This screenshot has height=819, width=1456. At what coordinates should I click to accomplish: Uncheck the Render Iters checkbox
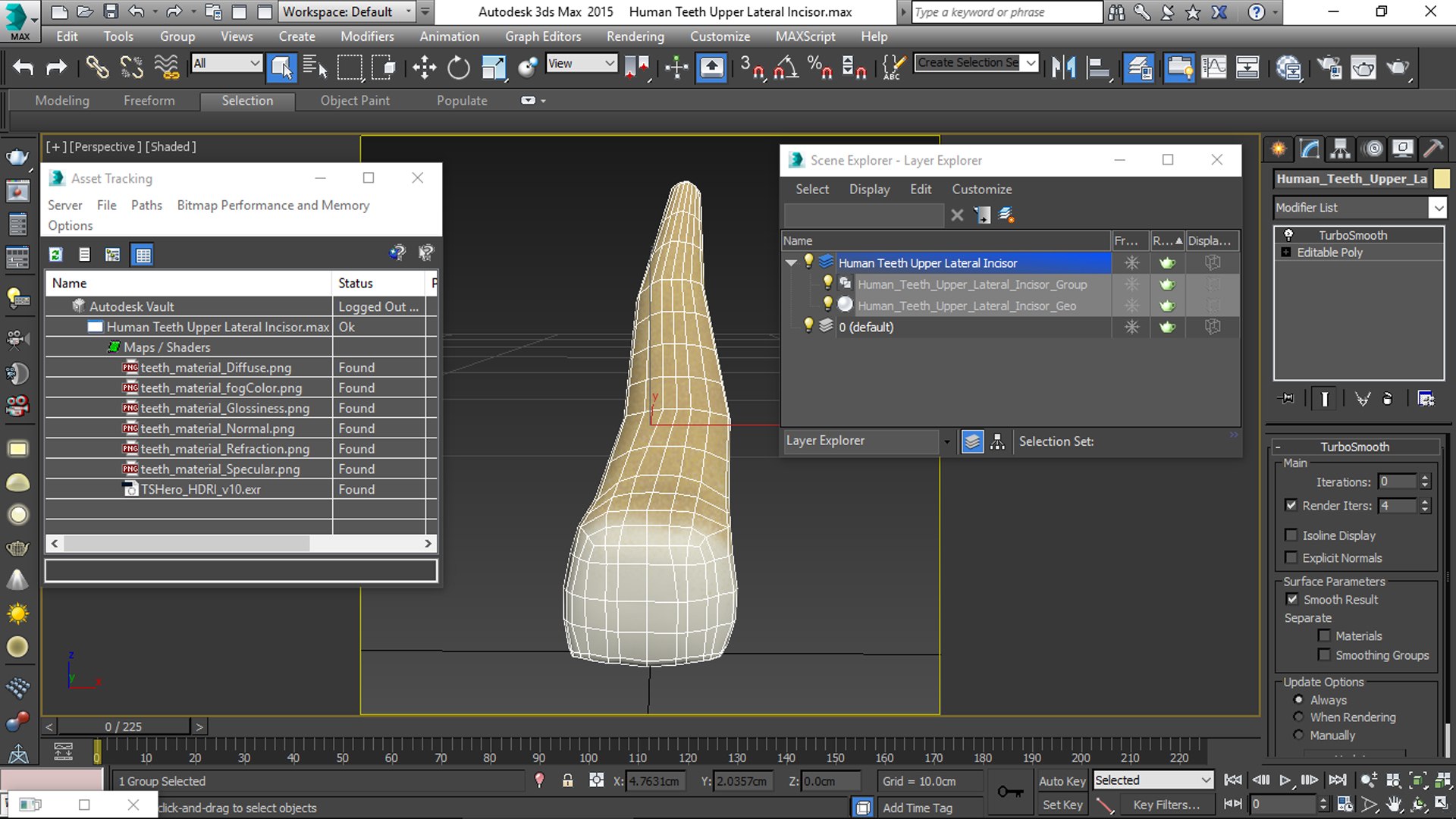click(1291, 505)
